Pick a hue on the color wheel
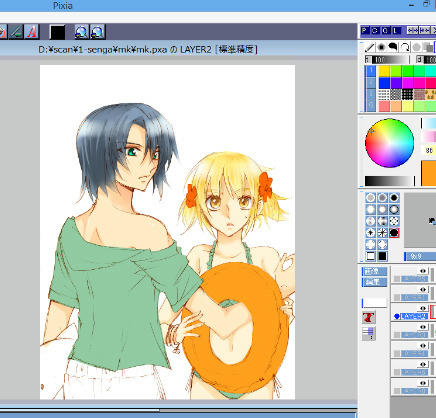This screenshot has height=418, width=436. coord(389,143)
